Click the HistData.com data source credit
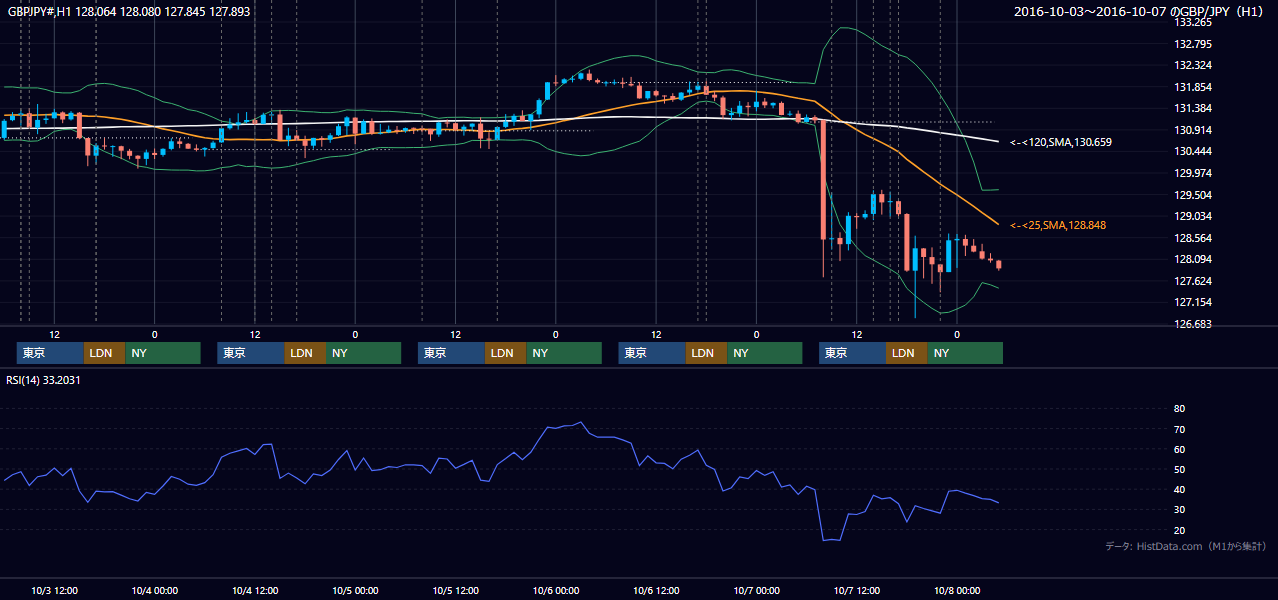The height and width of the screenshot is (600, 1278). [x=1186, y=547]
